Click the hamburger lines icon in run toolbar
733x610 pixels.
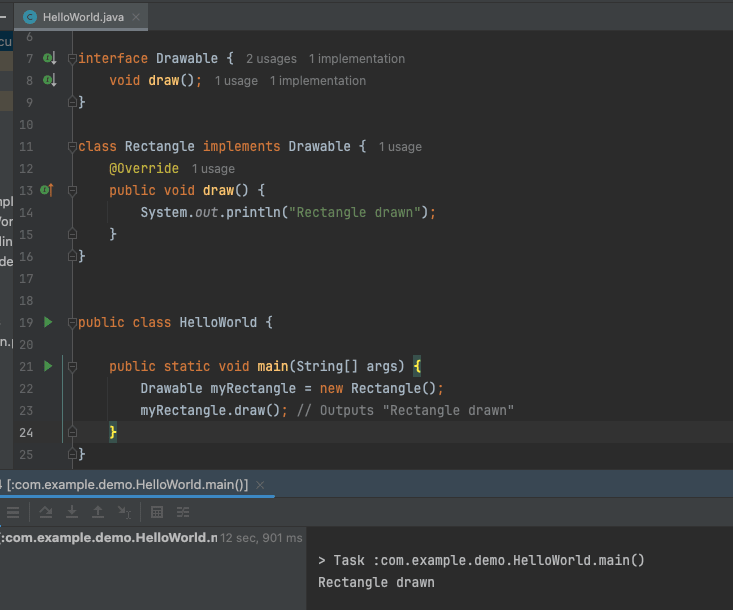pyautogui.click(x=13, y=512)
